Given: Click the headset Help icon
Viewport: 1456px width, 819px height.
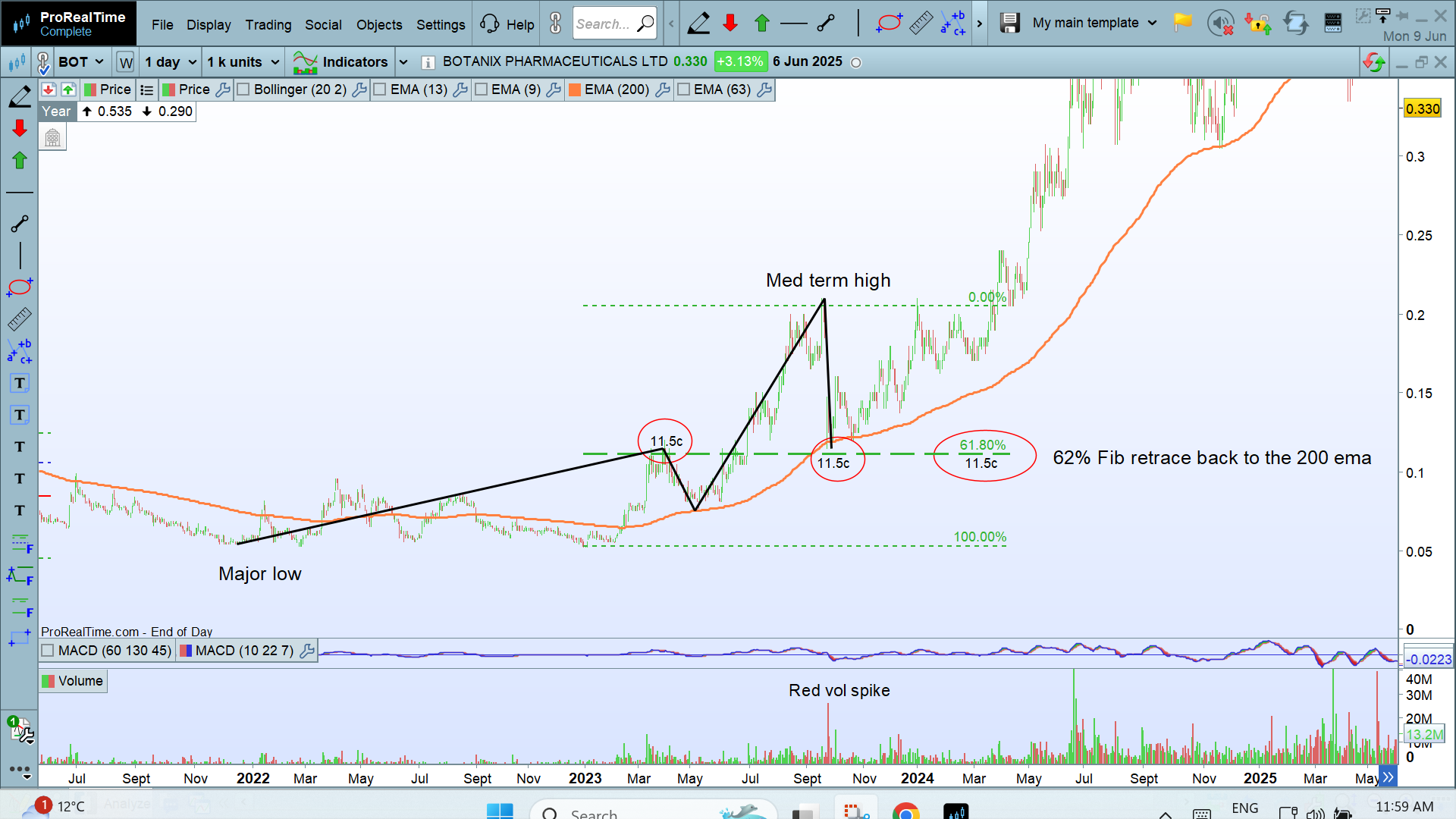Looking at the screenshot, I should 490,24.
